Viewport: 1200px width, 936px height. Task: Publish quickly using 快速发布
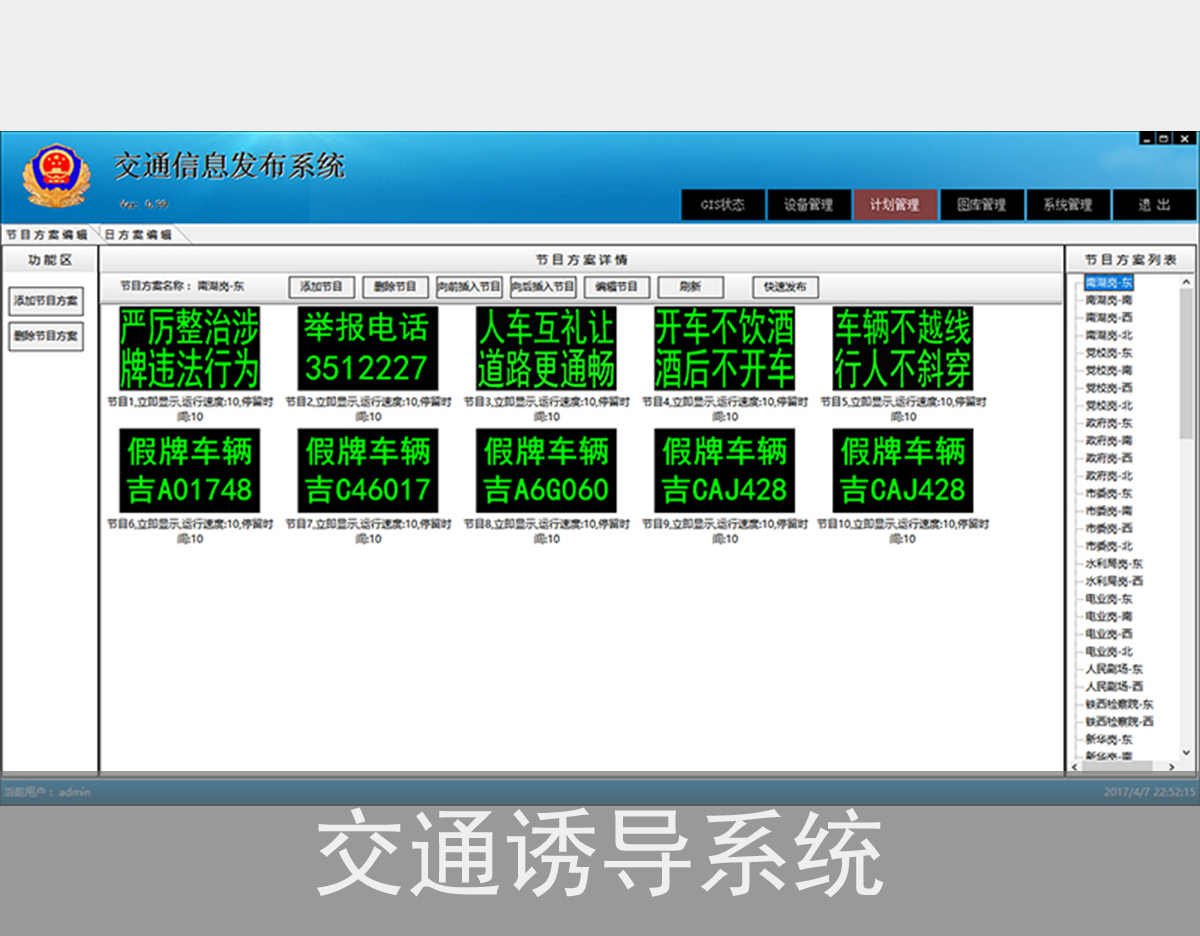(784, 287)
